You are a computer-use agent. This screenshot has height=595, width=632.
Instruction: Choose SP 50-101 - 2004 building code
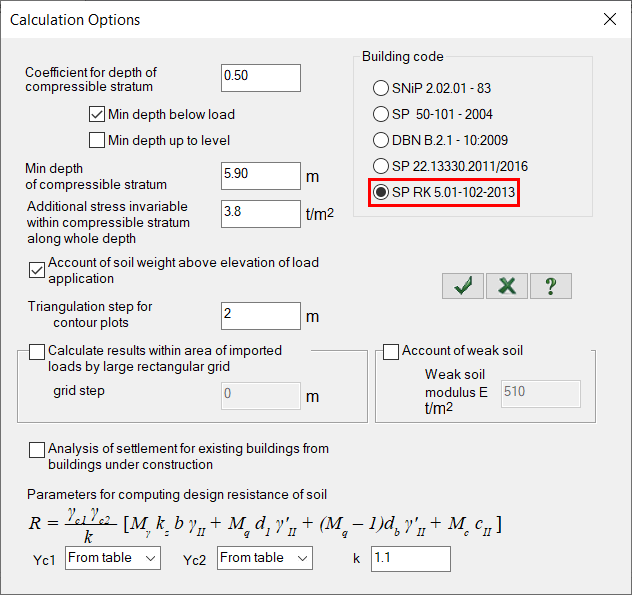point(381,114)
